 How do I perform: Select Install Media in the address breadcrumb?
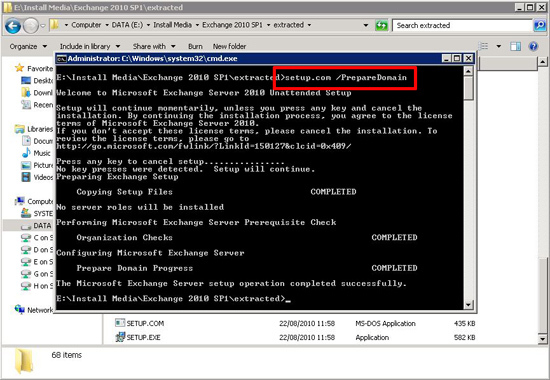(x=172, y=25)
